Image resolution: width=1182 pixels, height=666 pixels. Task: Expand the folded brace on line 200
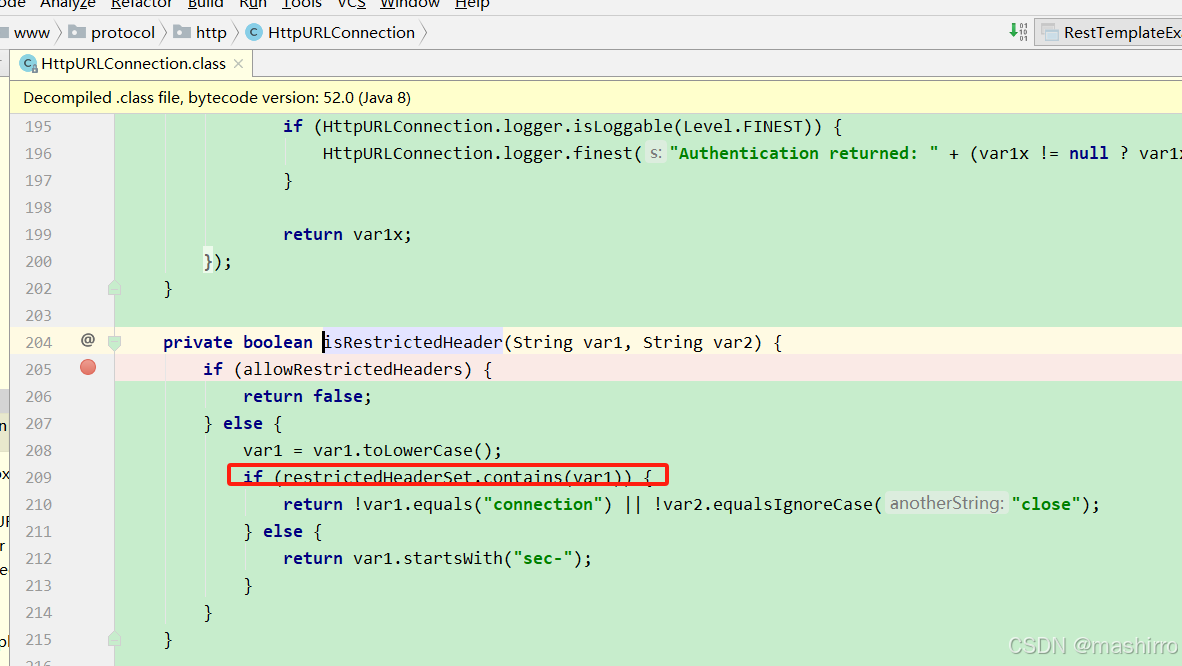click(209, 262)
